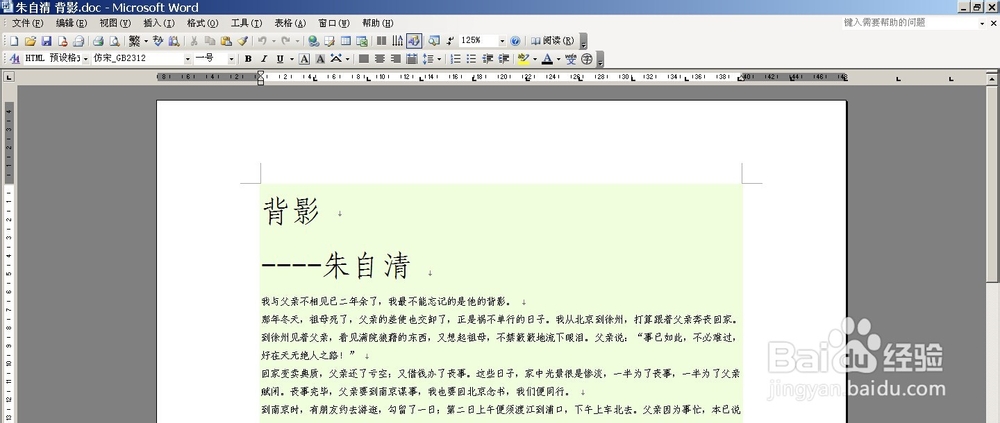Click the Cut scissors icon
This screenshot has width=1000, height=423.
coord(194,41)
